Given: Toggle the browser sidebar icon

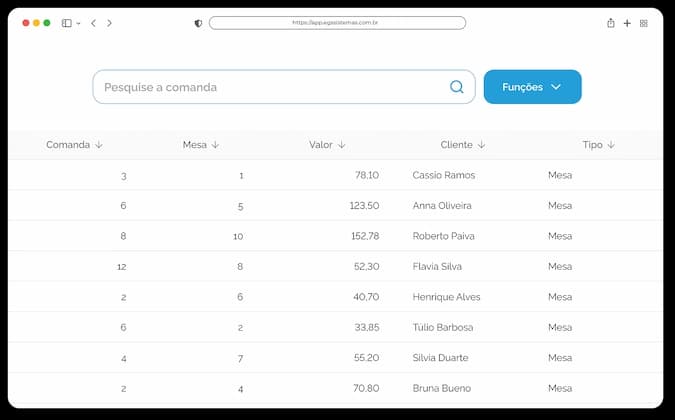Looking at the screenshot, I should click(67, 23).
